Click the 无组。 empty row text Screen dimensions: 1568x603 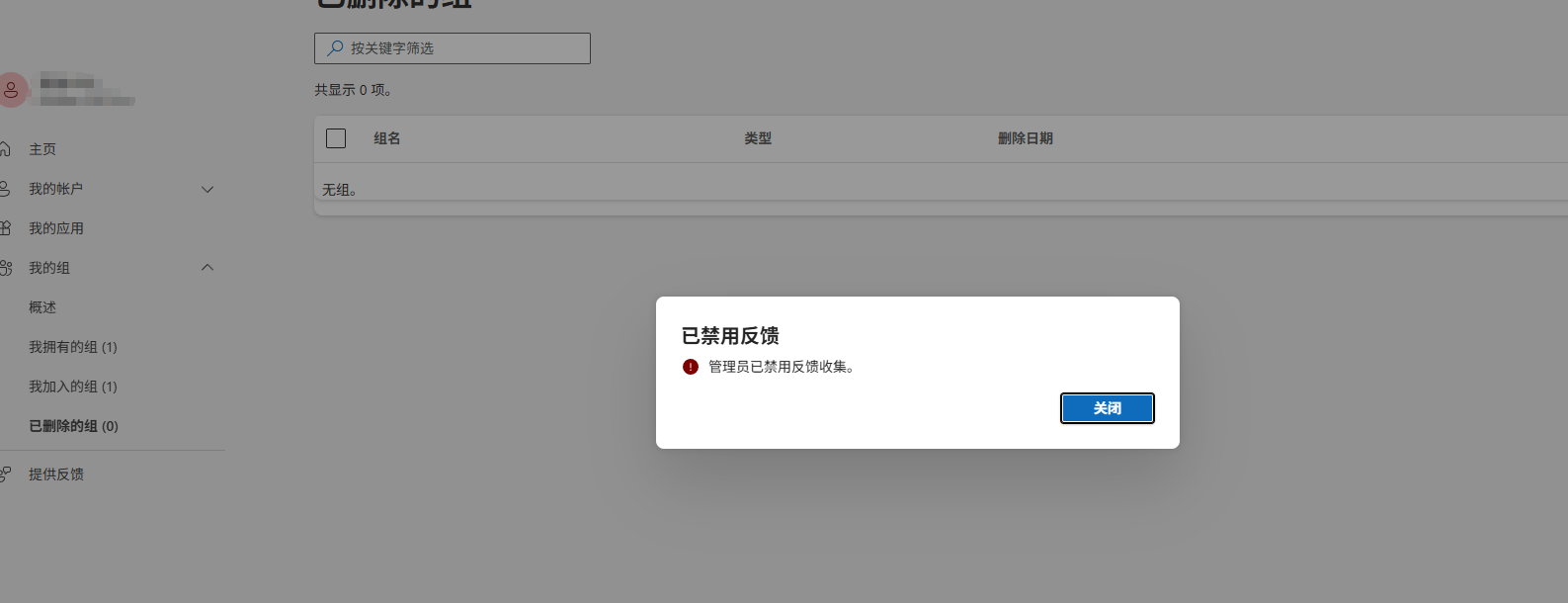point(339,190)
